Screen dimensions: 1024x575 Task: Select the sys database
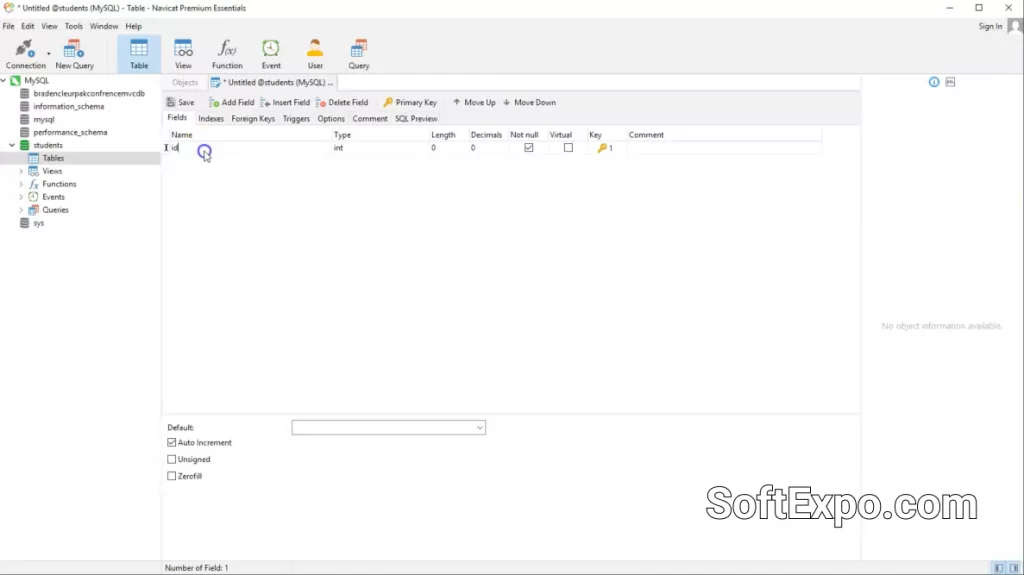point(39,223)
